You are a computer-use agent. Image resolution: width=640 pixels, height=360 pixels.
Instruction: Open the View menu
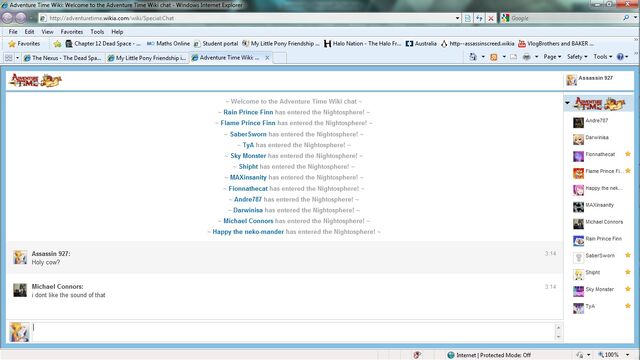point(47,31)
